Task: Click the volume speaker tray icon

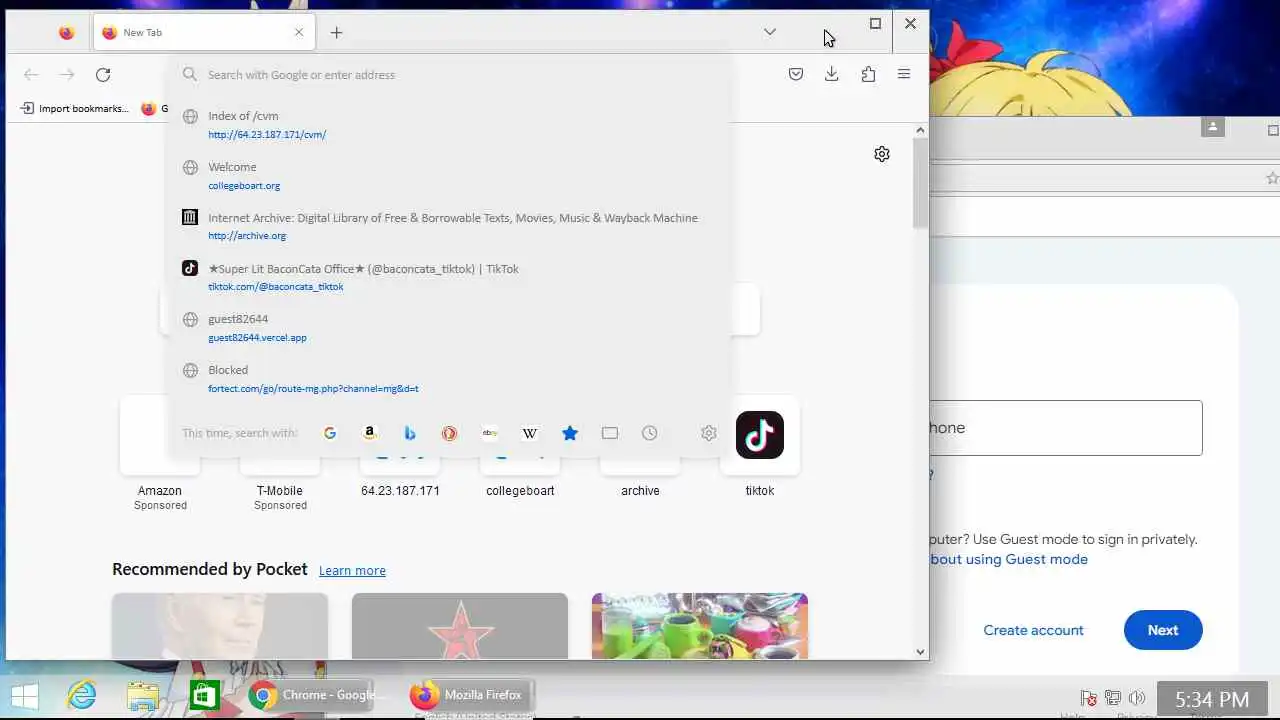Action: (1136, 698)
